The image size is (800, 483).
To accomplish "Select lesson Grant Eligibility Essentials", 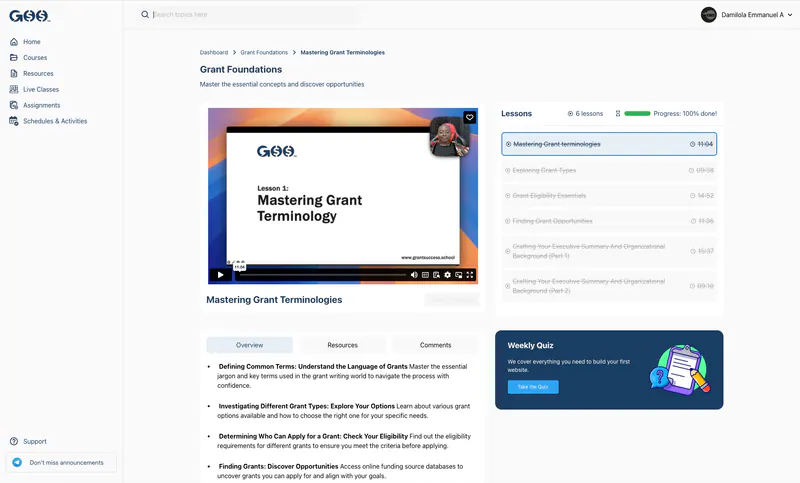I will tap(609, 196).
